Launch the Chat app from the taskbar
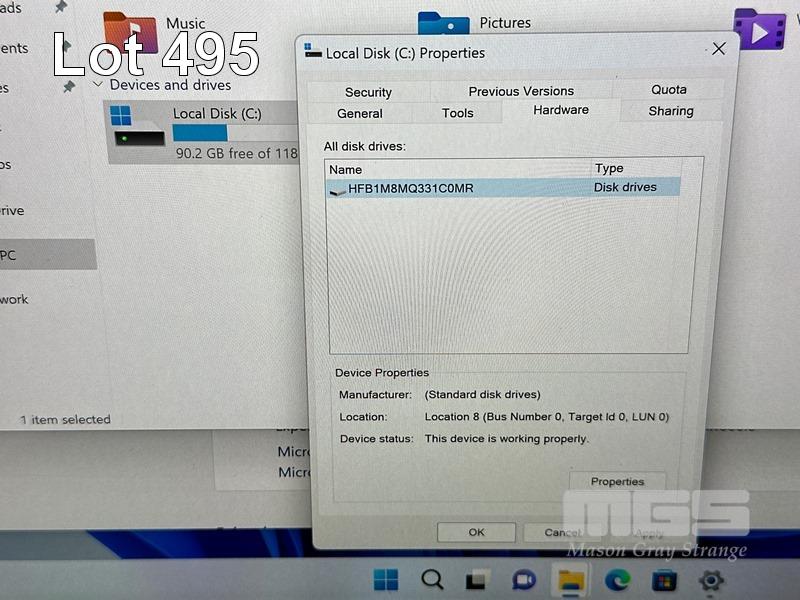Screen dimensions: 800x600 point(524,580)
